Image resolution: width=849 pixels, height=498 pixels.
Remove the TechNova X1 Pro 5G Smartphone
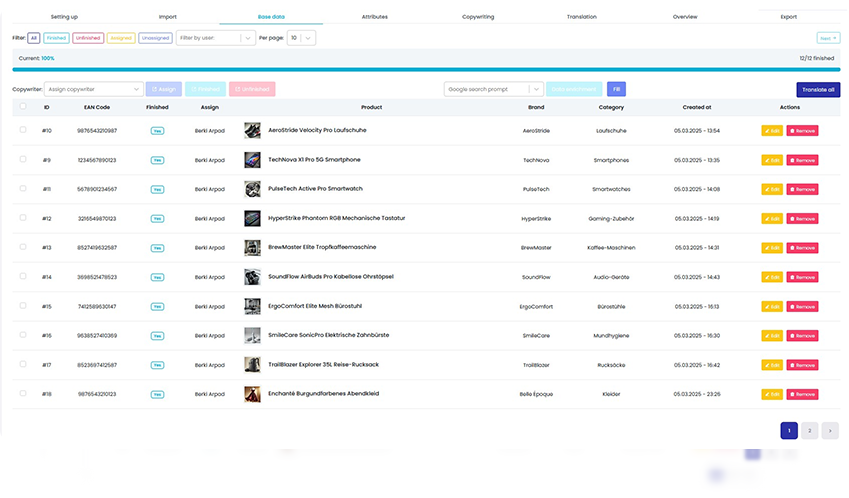click(802, 160)
